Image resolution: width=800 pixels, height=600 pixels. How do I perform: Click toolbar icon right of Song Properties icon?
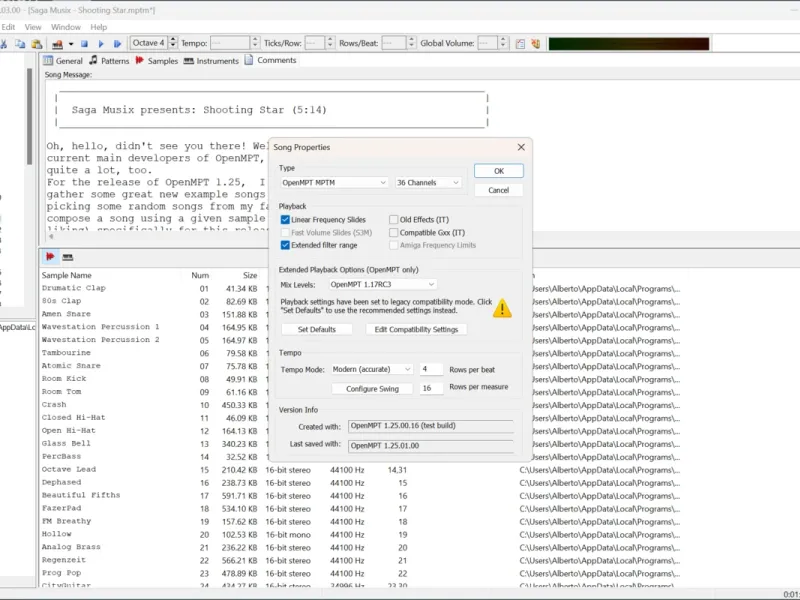535,44
